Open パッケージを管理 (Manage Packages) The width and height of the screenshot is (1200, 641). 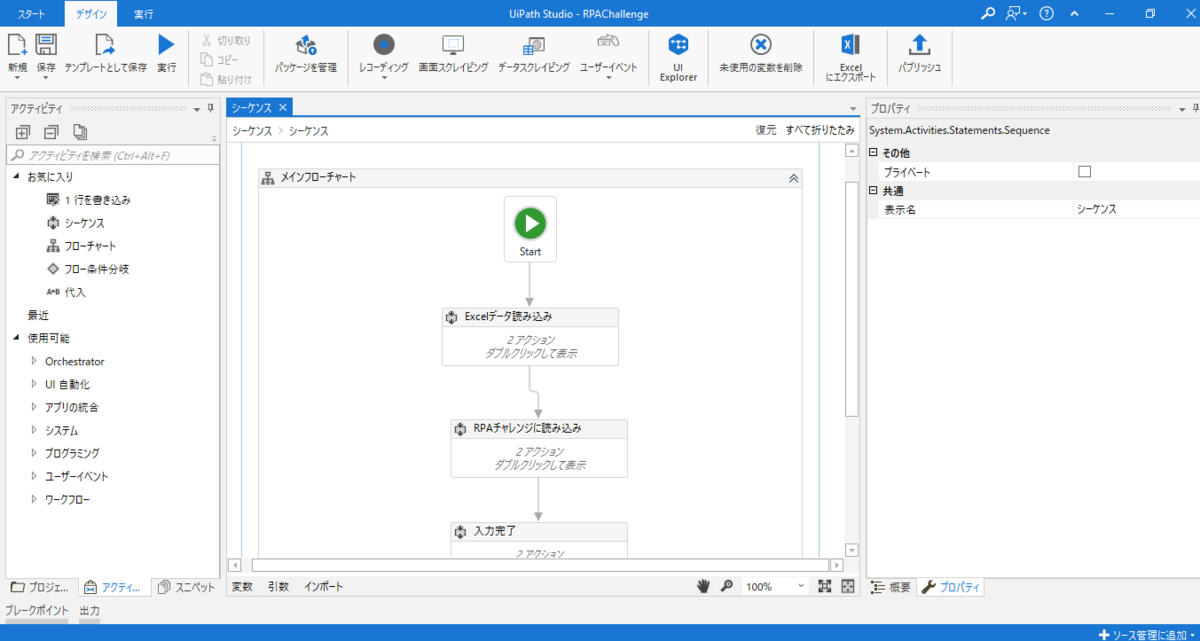pos(306,52)
